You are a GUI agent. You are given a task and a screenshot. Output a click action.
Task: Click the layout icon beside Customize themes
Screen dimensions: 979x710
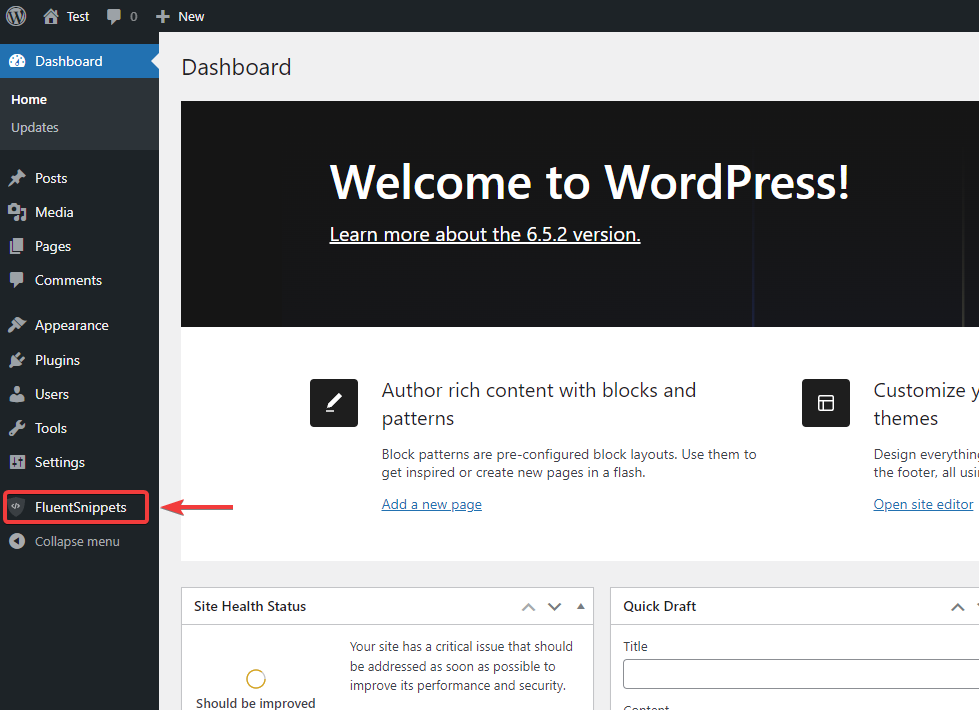[826, 403]
